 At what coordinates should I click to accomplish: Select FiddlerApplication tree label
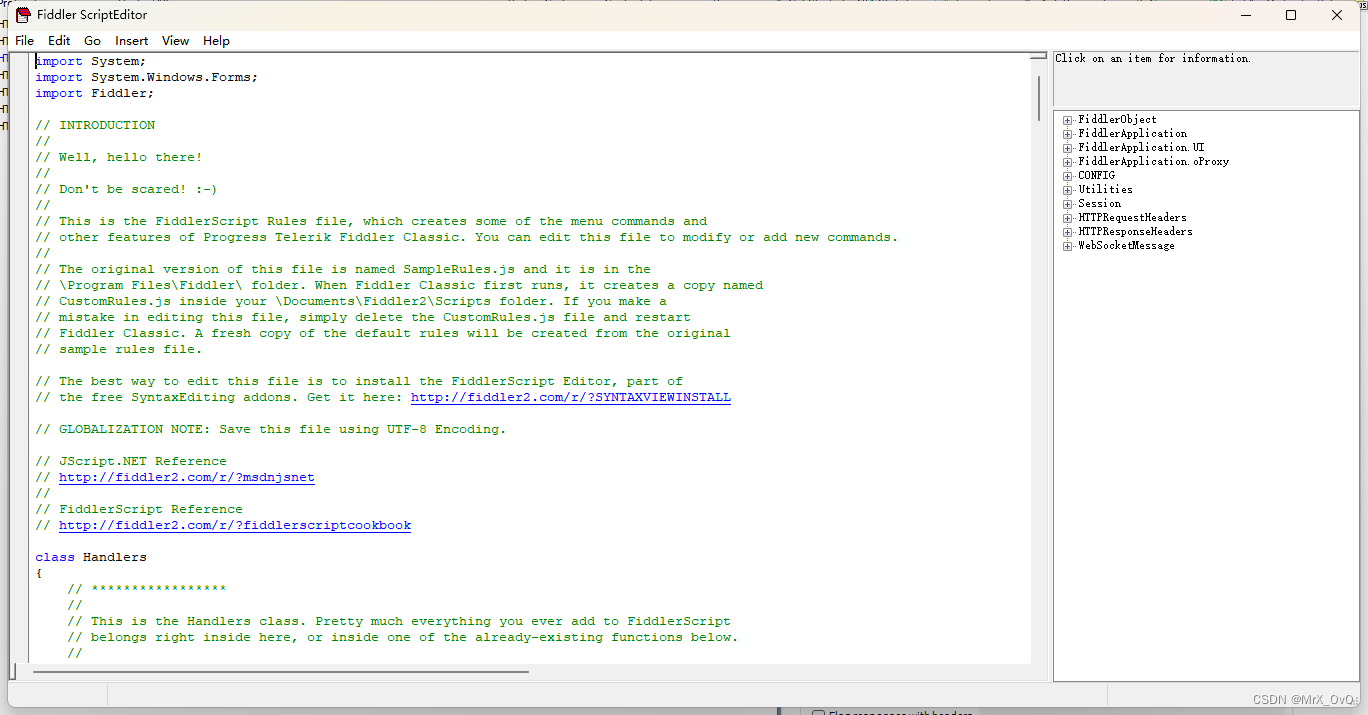(1133, 134)
